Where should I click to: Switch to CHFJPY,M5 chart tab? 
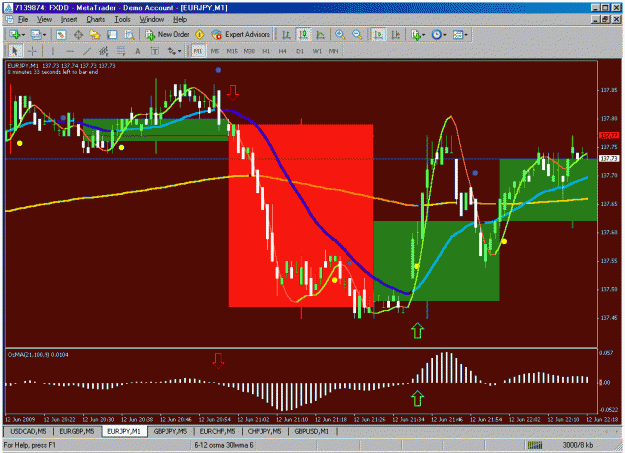[x=265, y=431]
